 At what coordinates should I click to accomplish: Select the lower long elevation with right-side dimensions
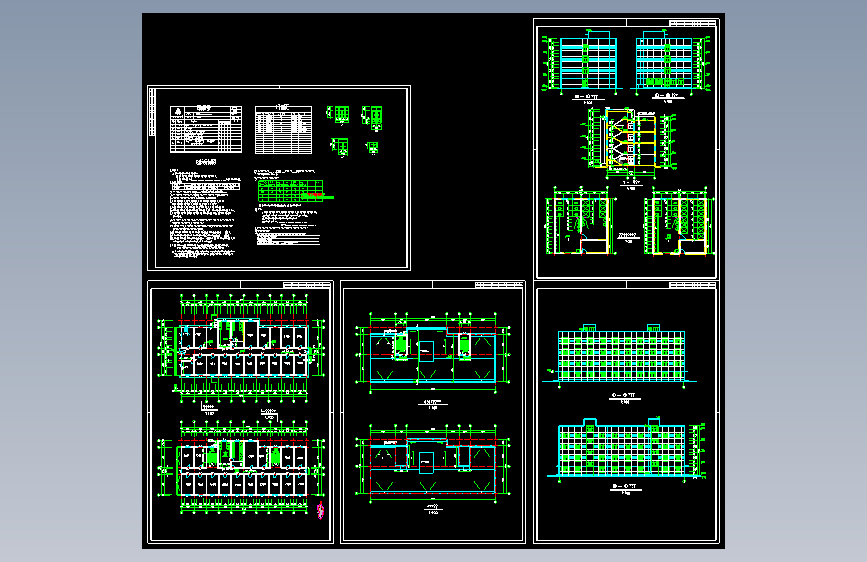pyautogui.click(x=626, y=448)
